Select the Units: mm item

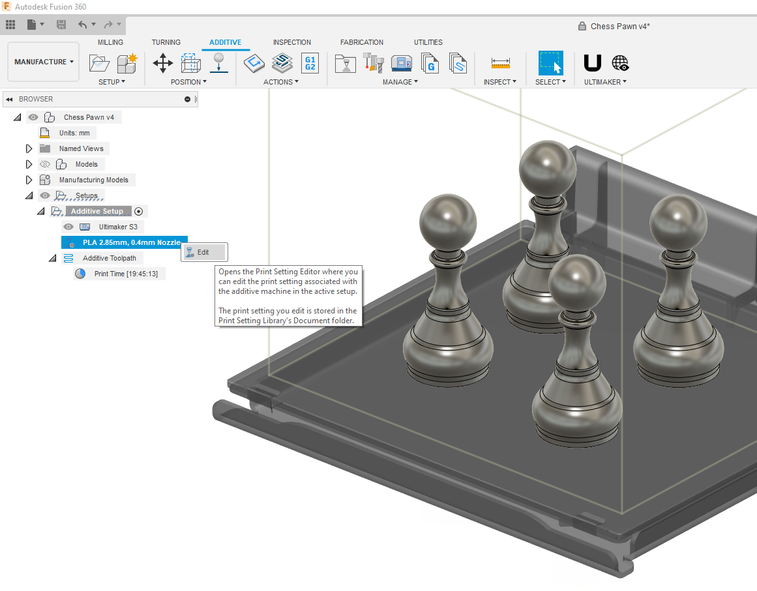point(74,133)
